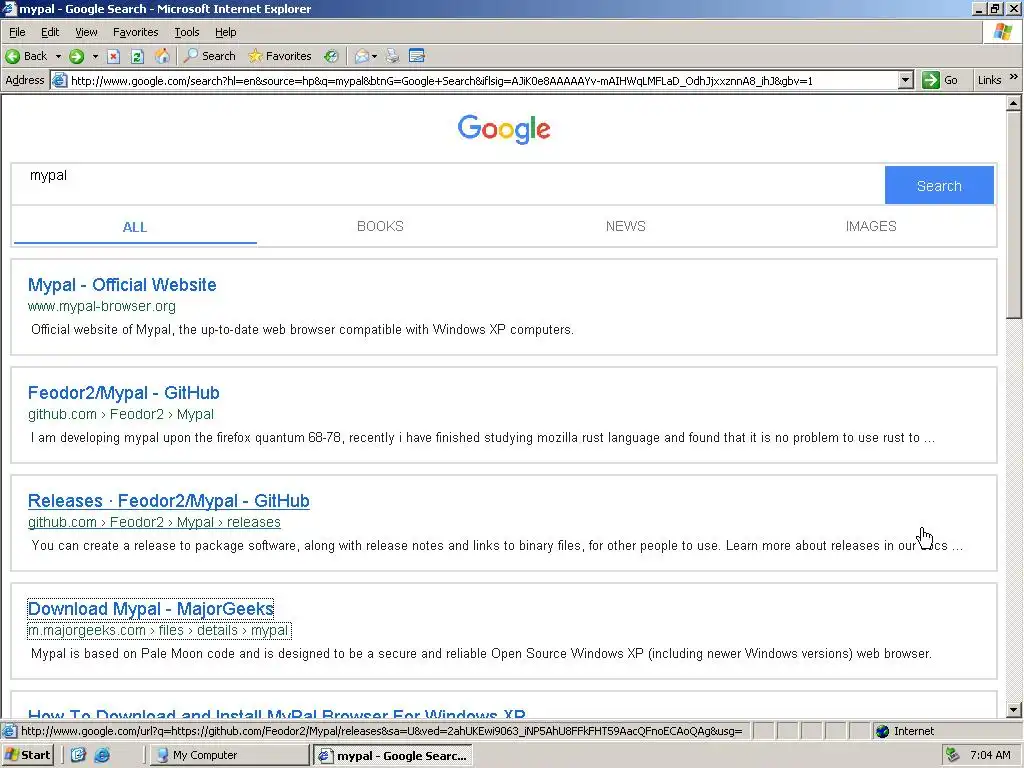The image size is (1024, 768).
Task: Open Feodor2/Mypal - GitHub result
Action: pos(123,393)
